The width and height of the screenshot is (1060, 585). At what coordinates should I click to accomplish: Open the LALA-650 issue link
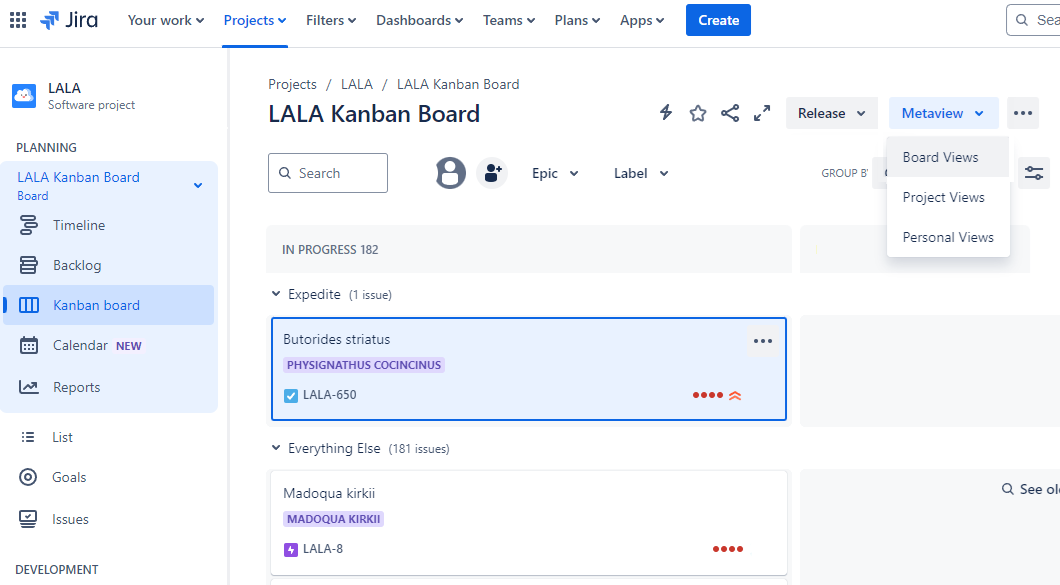(329, 395)
